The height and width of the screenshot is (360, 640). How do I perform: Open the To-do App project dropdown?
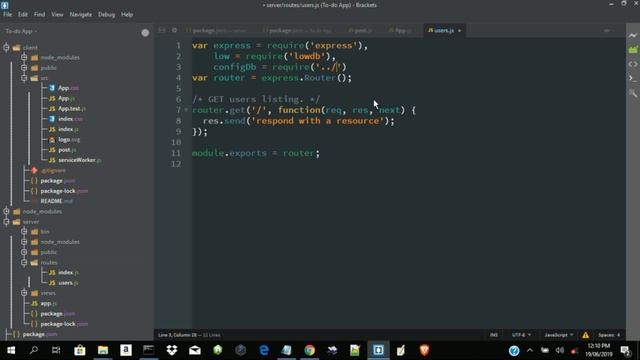[x=21, y=31]
